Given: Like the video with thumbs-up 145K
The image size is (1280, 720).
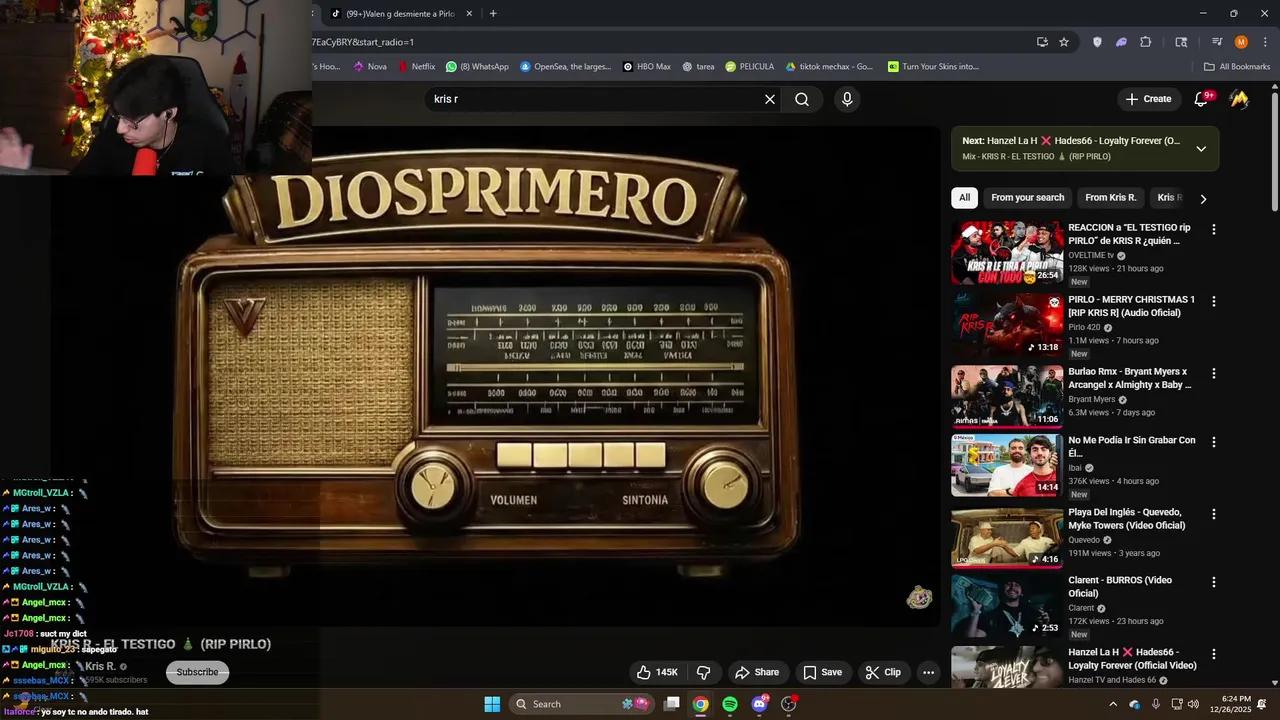Looking at the screenshot, I should [x=657, y=672].
